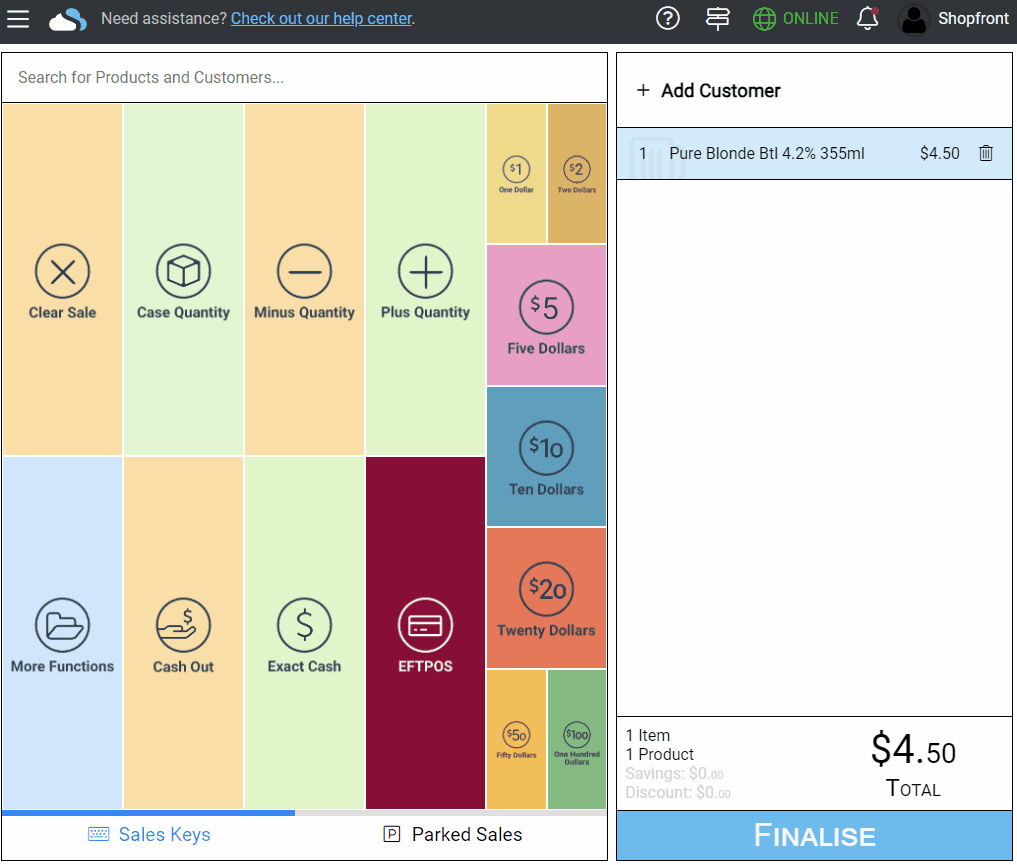Click the '1 Product' summary text
This screenshot has height=865, width=1017.
(x=660, y=754)
